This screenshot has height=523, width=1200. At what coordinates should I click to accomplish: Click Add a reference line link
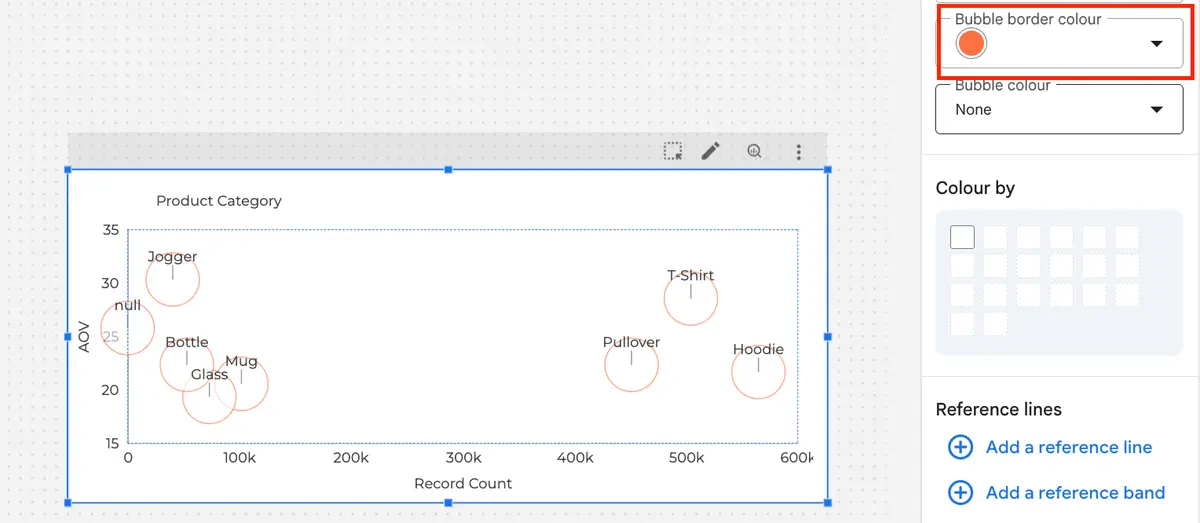pyautogui.click(x=1069, y=447)
